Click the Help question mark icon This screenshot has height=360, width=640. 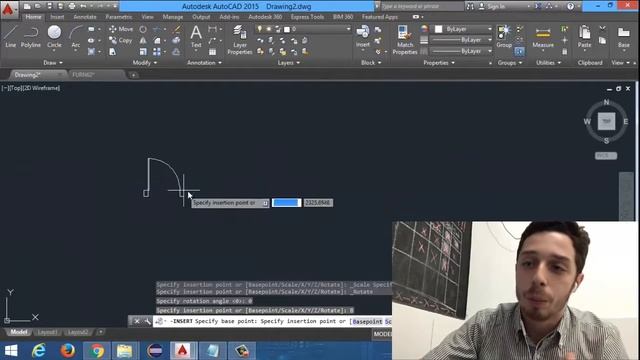(571, 6)
